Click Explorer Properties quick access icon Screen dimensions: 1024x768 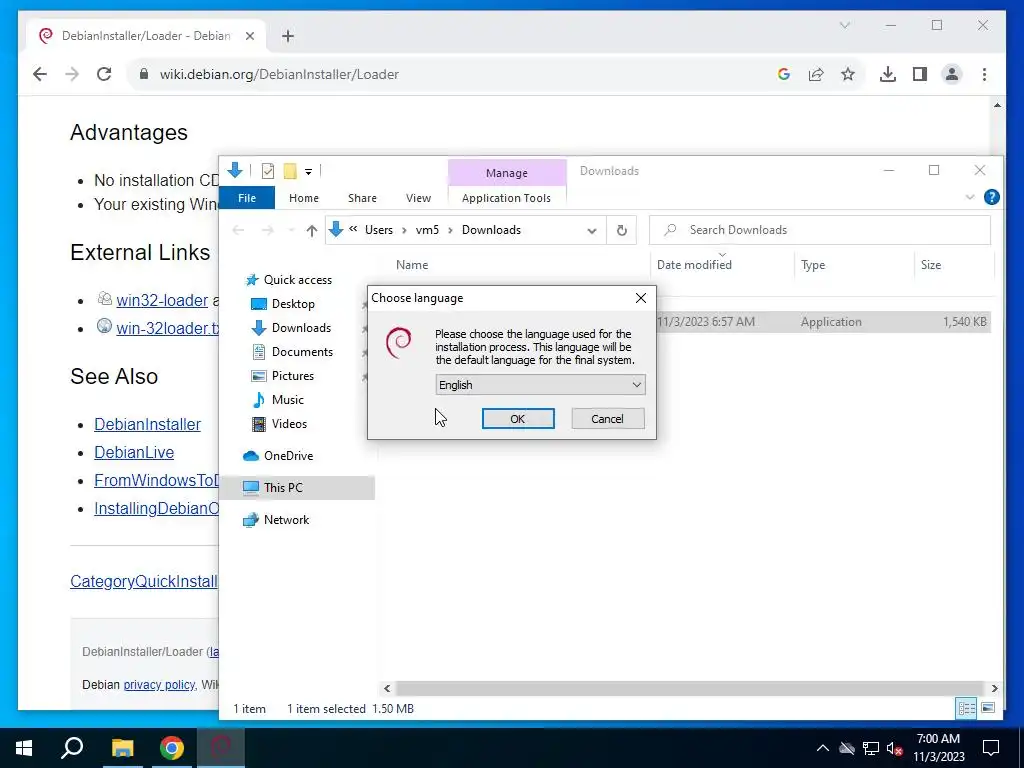click(x=268, y=171)
